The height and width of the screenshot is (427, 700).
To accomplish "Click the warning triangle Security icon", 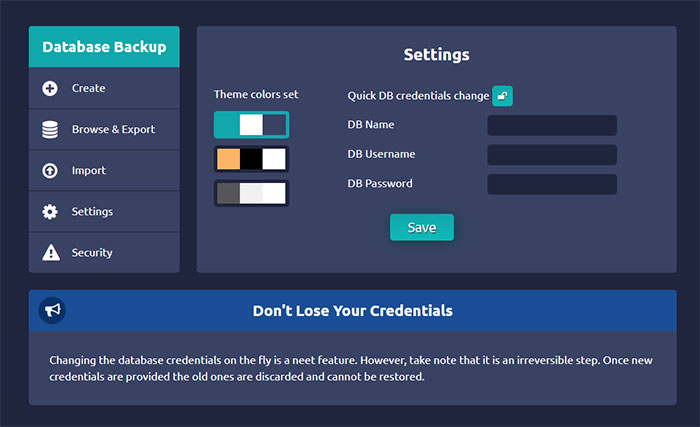I will tap(50, 252).
